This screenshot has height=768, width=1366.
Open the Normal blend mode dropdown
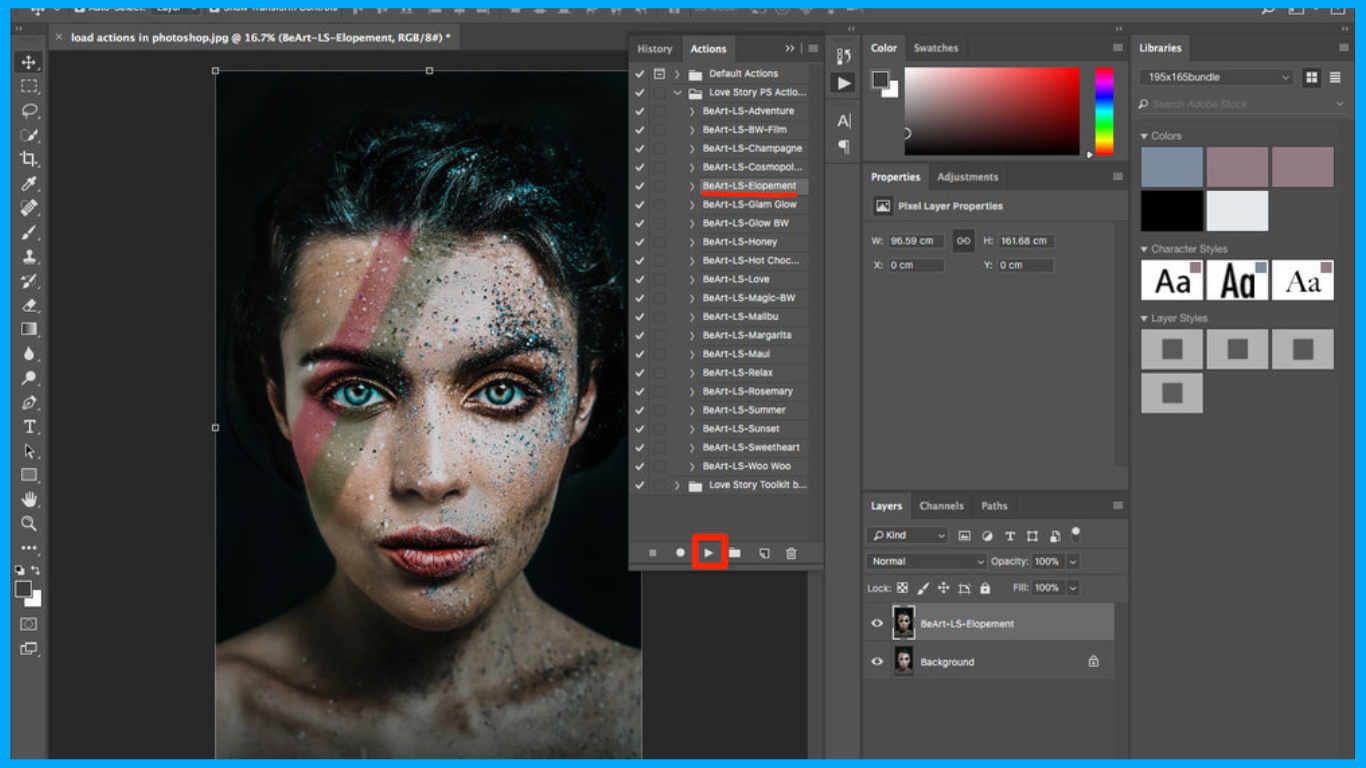point(927,562)
